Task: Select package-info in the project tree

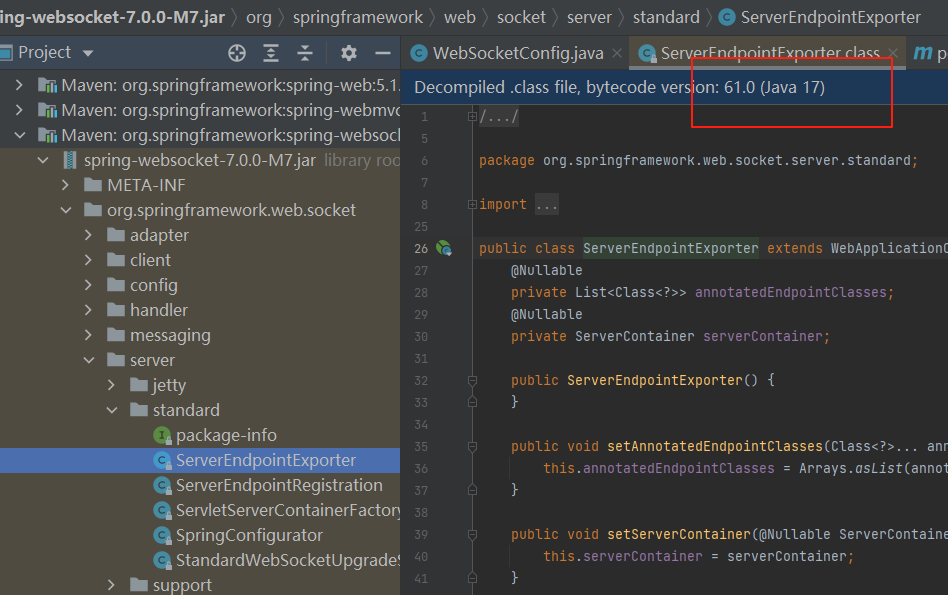Action: click(226, 435)
